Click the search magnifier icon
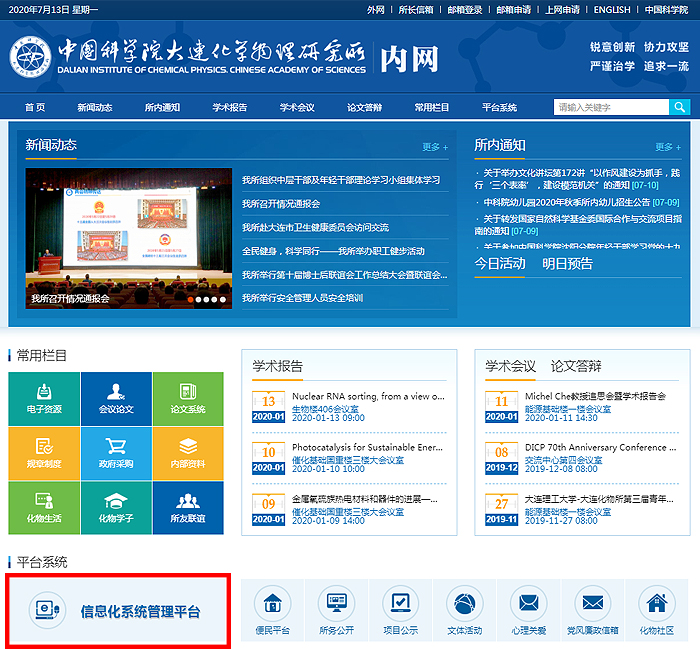Viewport: 700px width, 650px height. pos(680,107)
